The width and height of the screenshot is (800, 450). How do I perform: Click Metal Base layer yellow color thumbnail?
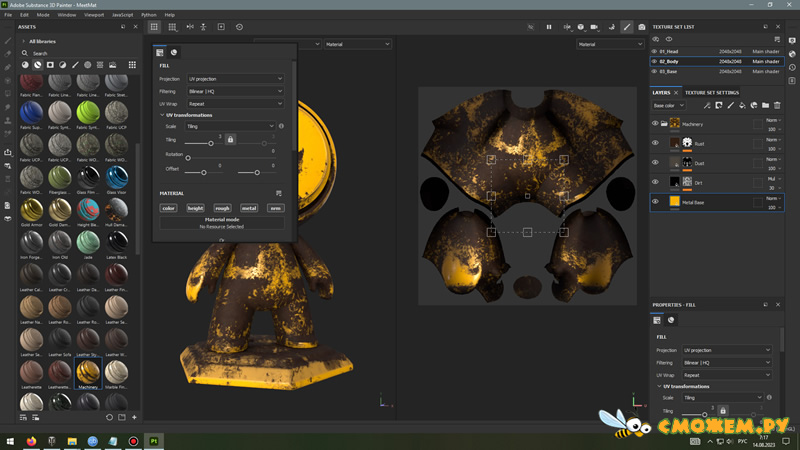[674, 202]
